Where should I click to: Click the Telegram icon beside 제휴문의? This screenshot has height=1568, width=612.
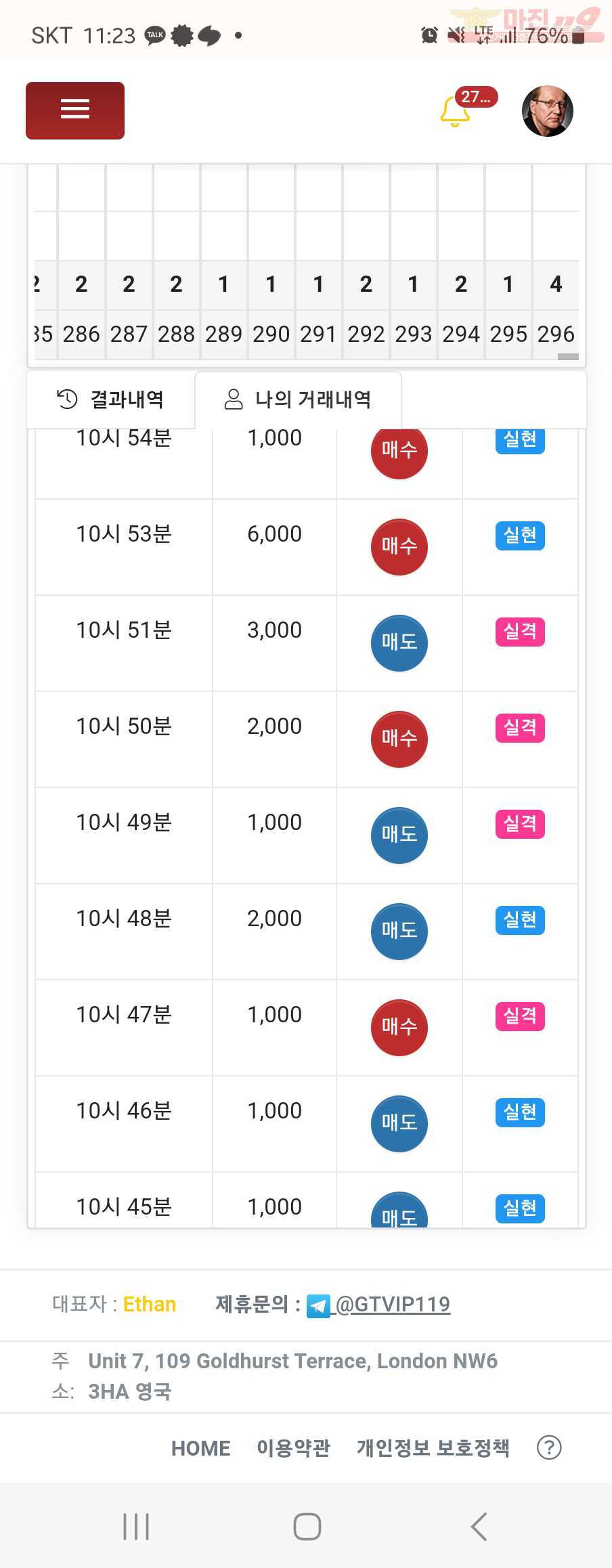318,1305
